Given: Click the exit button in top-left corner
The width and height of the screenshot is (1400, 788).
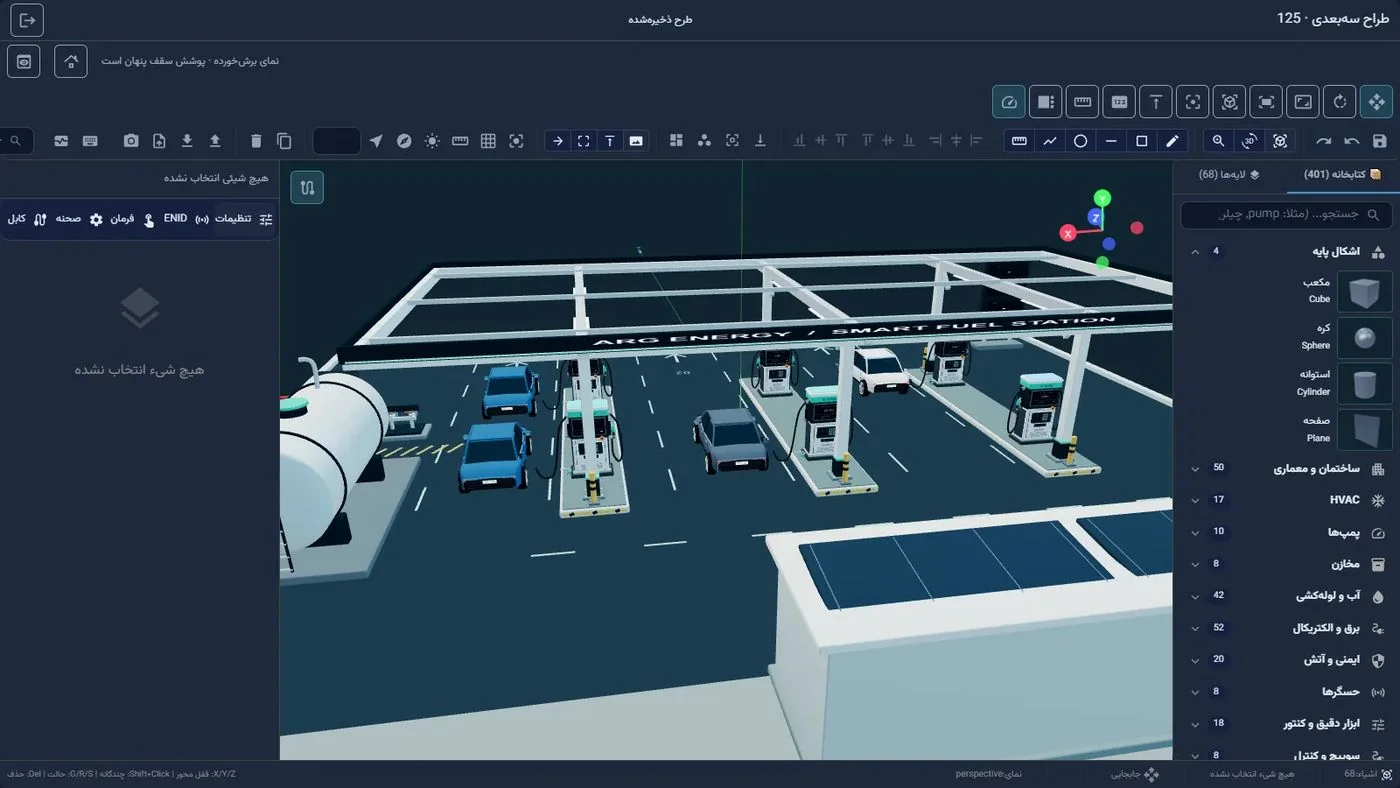Looking at the screenshot, I should pos(27,19).
